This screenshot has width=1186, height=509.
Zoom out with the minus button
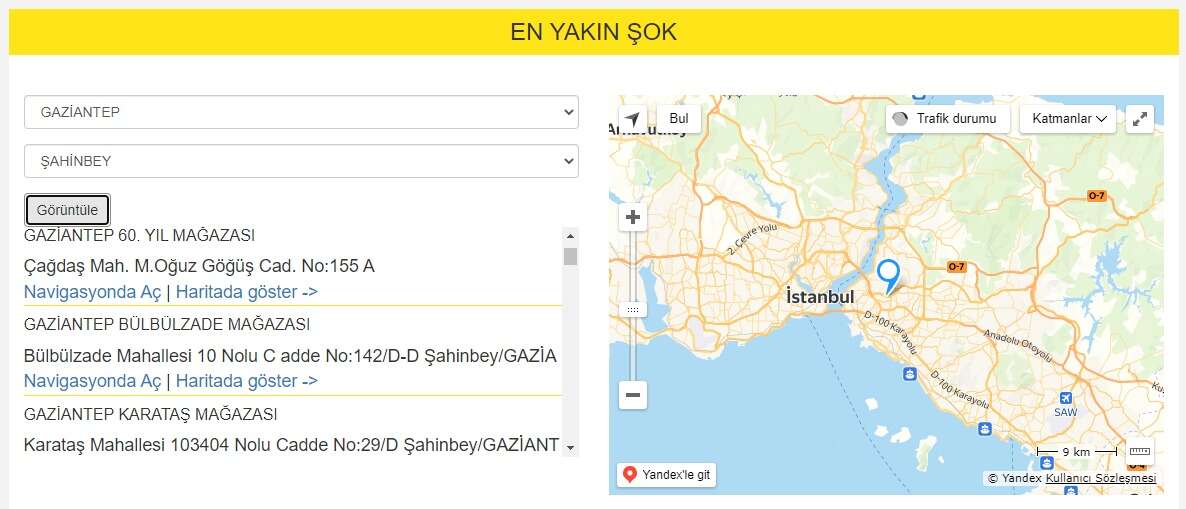coord(633,395)
